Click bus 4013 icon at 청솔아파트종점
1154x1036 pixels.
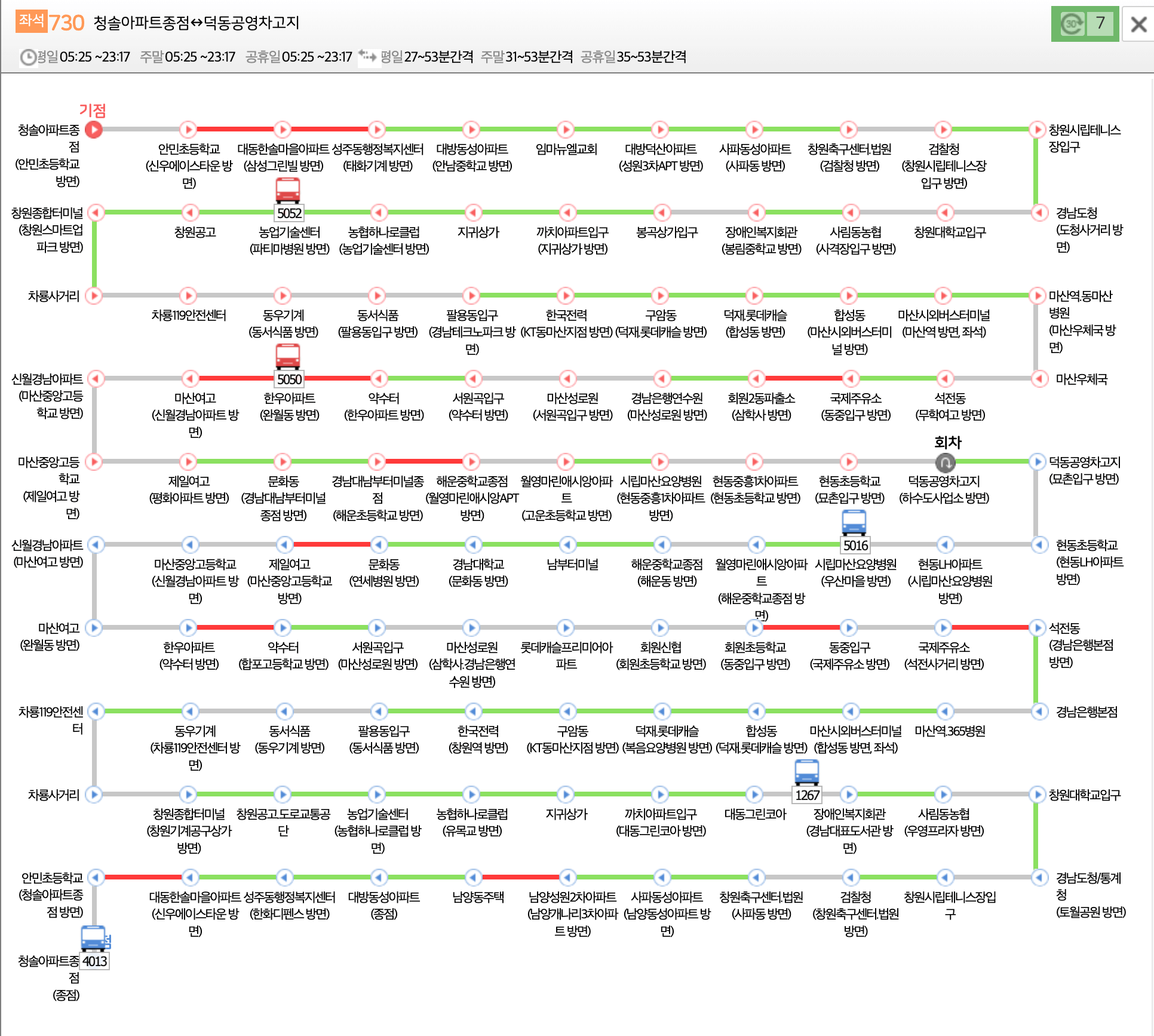[x=94, y=939]
